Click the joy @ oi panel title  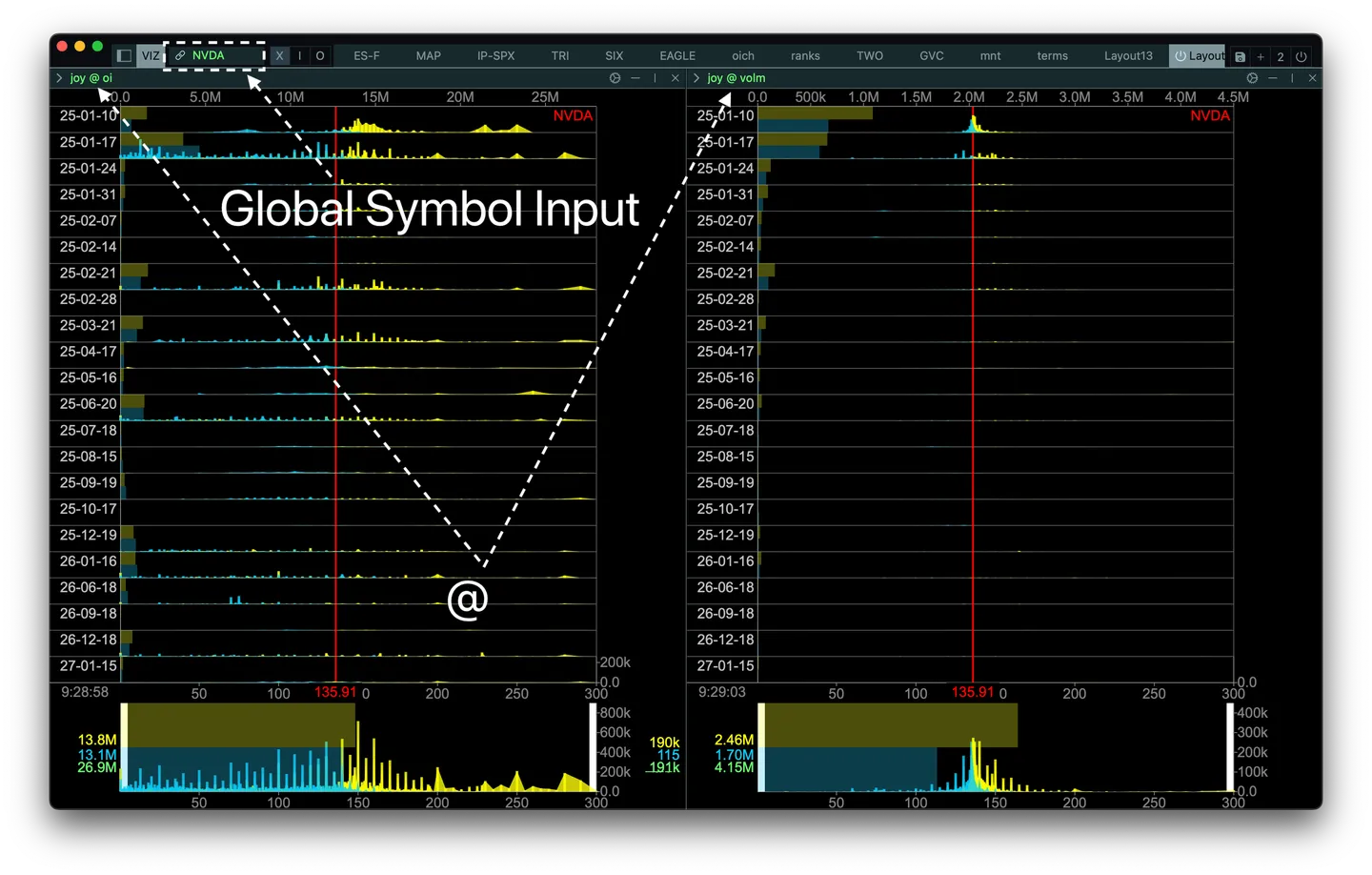coord(91,78)
